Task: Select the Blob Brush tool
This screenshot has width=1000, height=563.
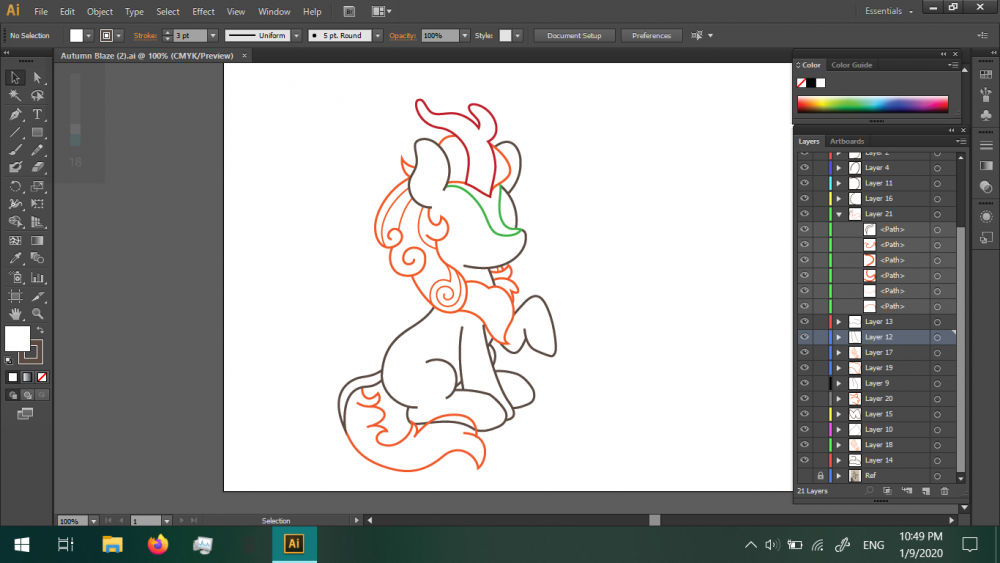Action: coord(15,168)
